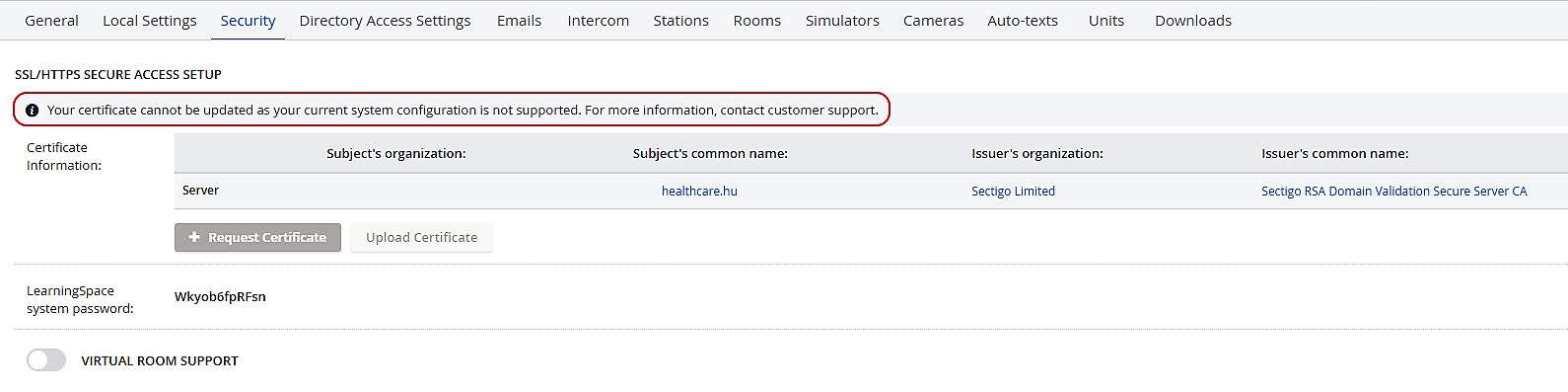Go to the Emails tab
Screen dimensions: 1568x392
(x=519, y=21)
